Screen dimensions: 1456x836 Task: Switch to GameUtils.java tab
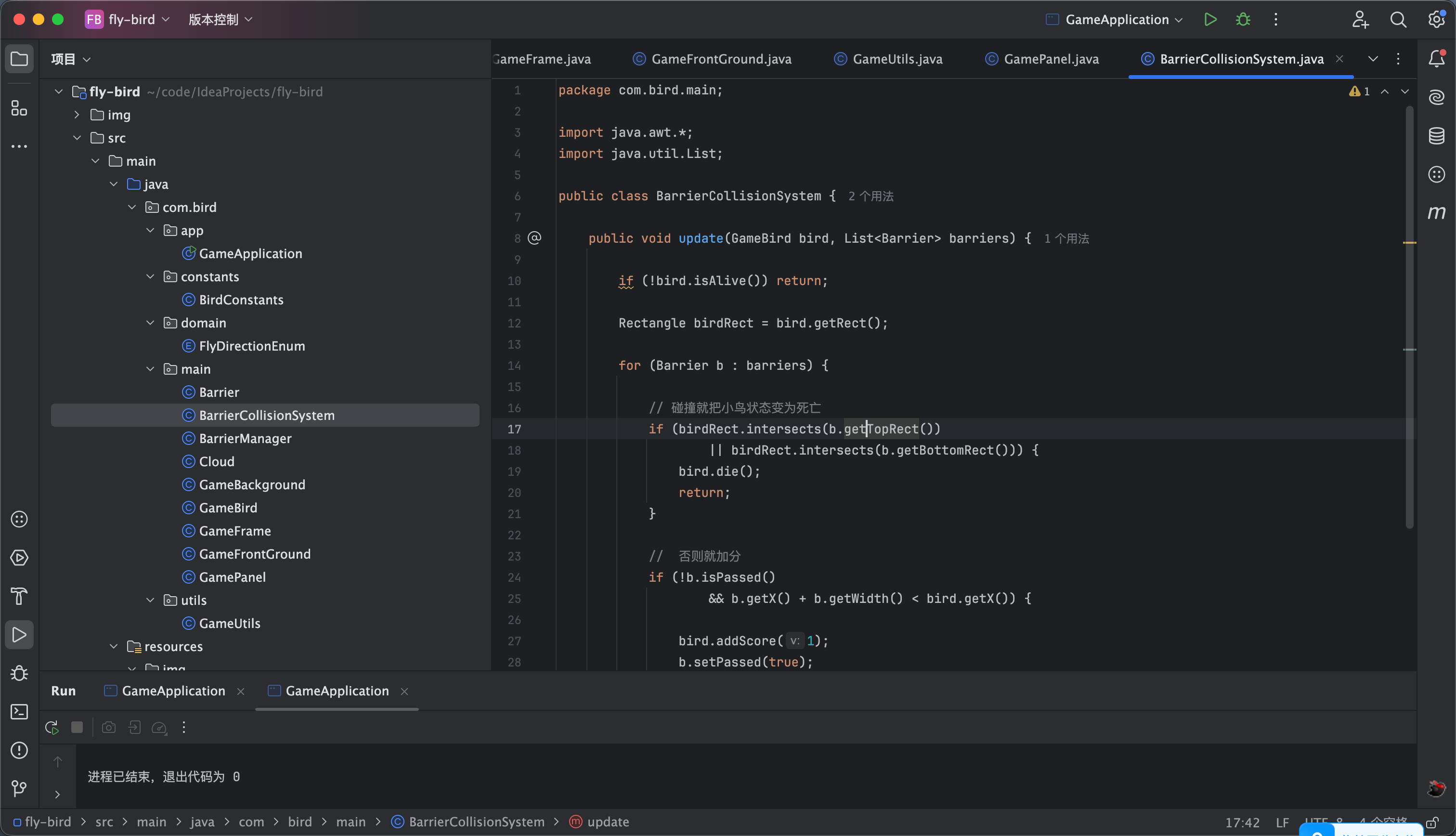coord(888,59)
